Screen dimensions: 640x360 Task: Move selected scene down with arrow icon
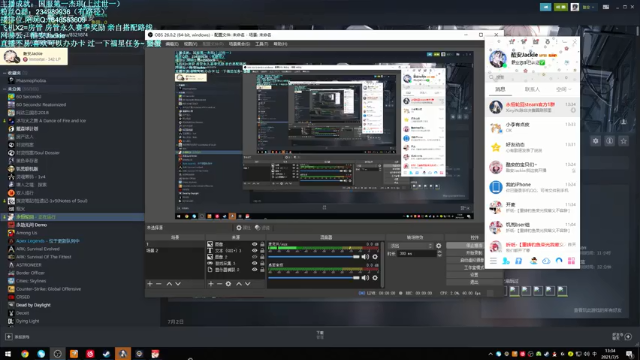178,284
